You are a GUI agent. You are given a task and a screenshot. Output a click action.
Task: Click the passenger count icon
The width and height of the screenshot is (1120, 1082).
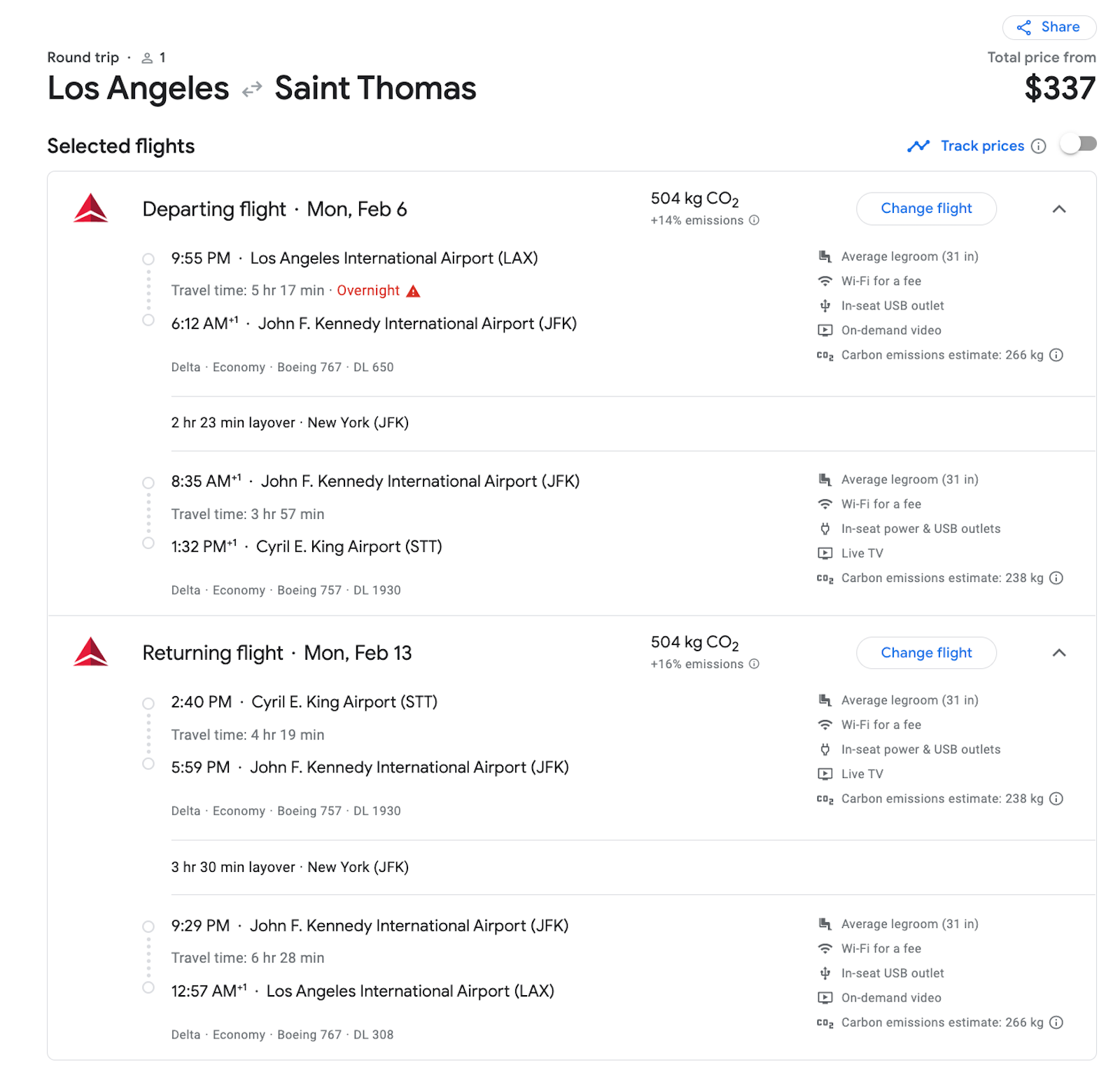[148, 57]
